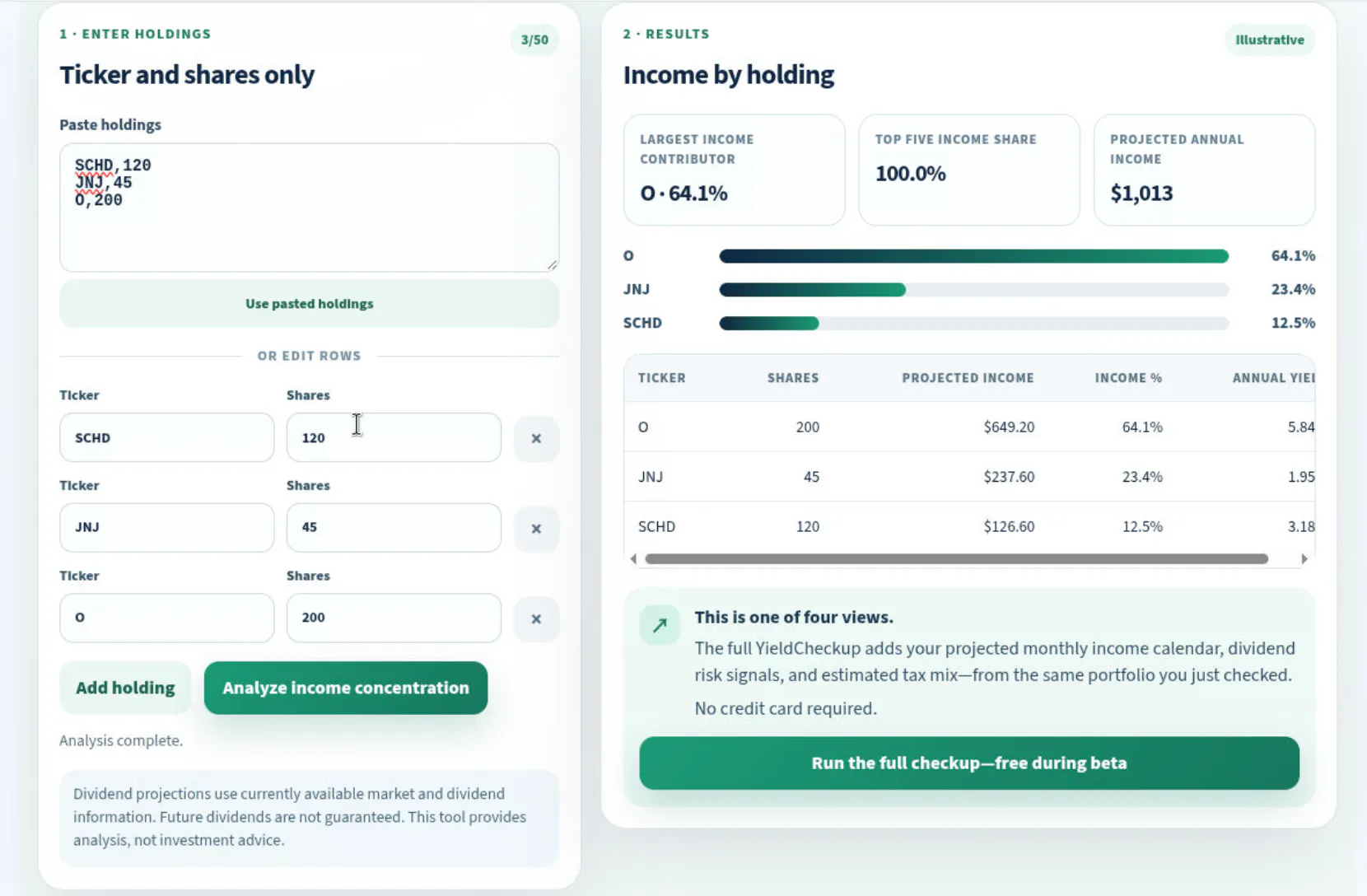Click the 12.5% cell in SCHD table row
Screen dimensions: 1367x896
point(1142,526)
